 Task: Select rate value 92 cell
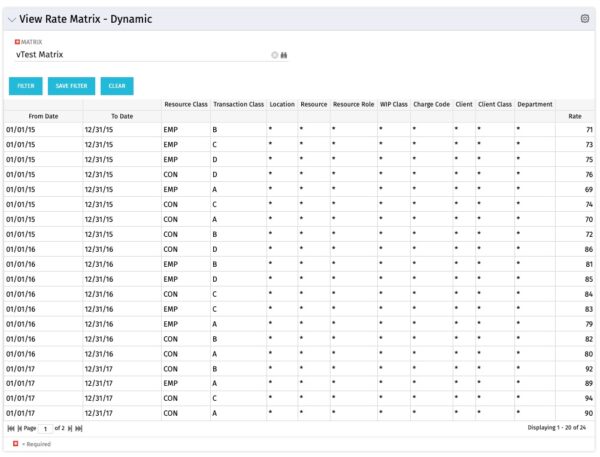click(x=575, y=369)
